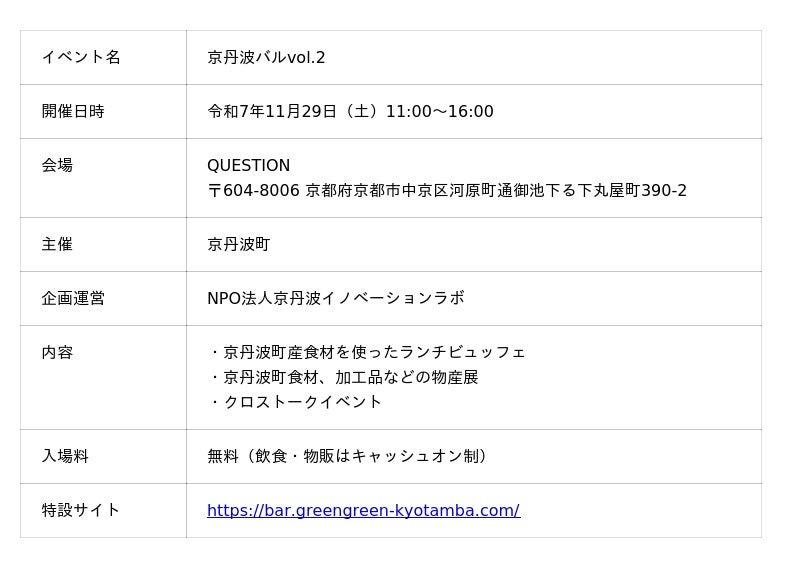Click the 物産展 bullet line
Viewport: 800px width, 568px height.
tap(344, 377)
